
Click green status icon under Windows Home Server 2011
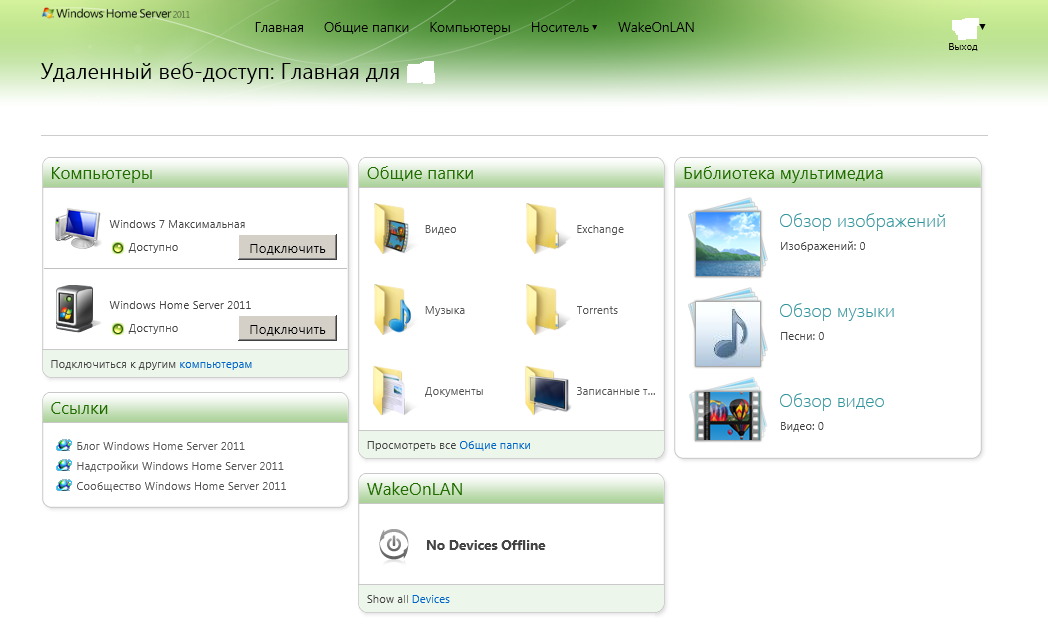(x=118, y=328)
